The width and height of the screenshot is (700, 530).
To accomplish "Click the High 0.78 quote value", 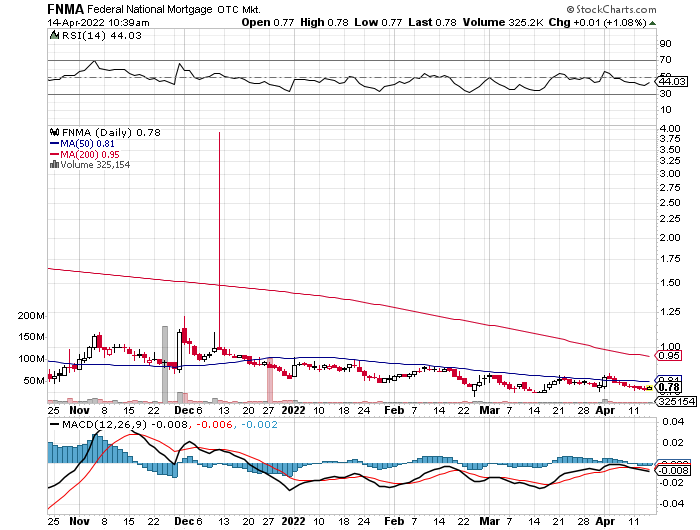I will 324,22.
